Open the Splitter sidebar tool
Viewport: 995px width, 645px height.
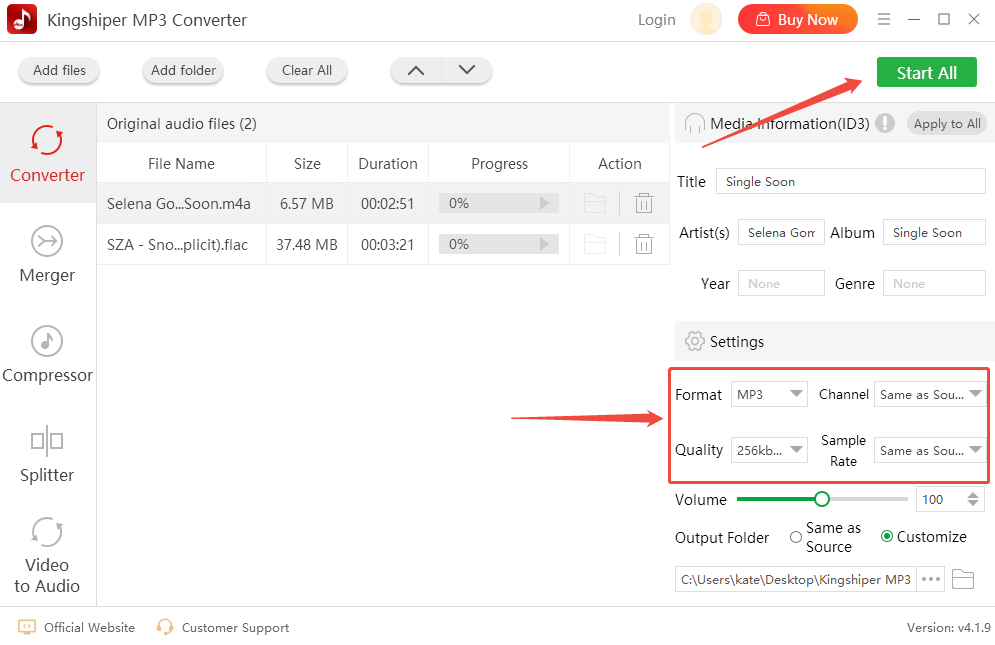48,454
